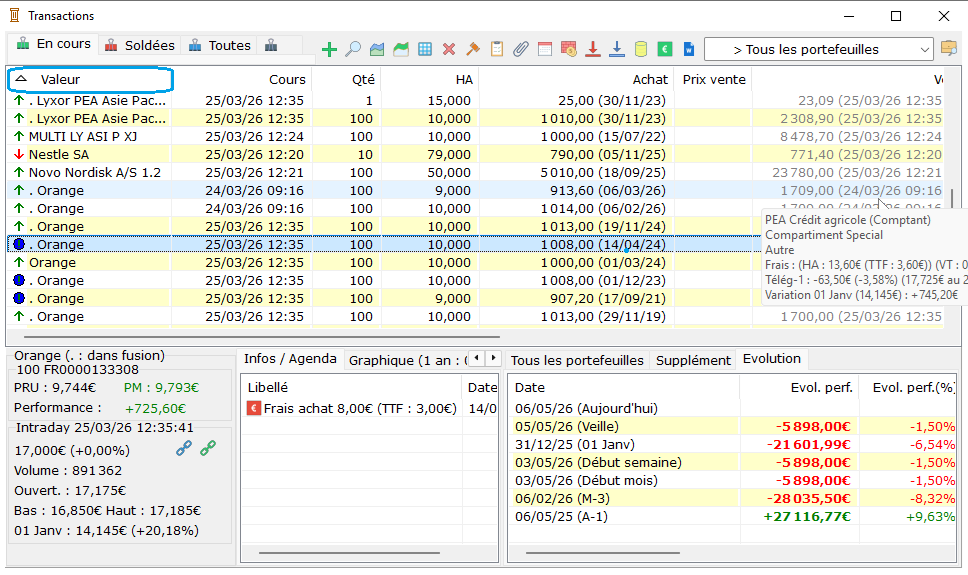Open the Tous les portefeuilles dropdown
This screenshot has width=968, height=575.
(x=818, y=49)
